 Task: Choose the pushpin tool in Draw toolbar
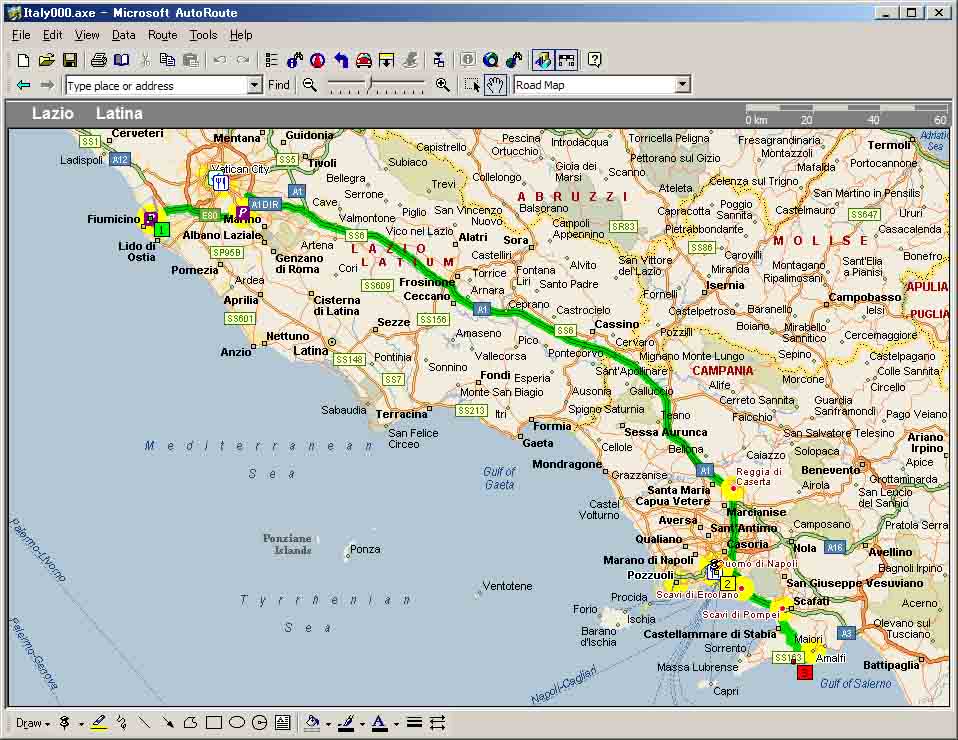click(65, 723)
